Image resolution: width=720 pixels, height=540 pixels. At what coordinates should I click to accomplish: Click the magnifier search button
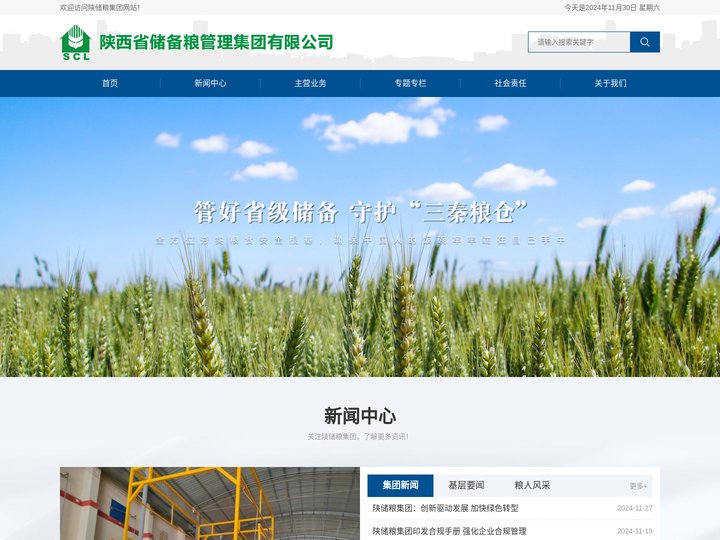pos(645,42)
